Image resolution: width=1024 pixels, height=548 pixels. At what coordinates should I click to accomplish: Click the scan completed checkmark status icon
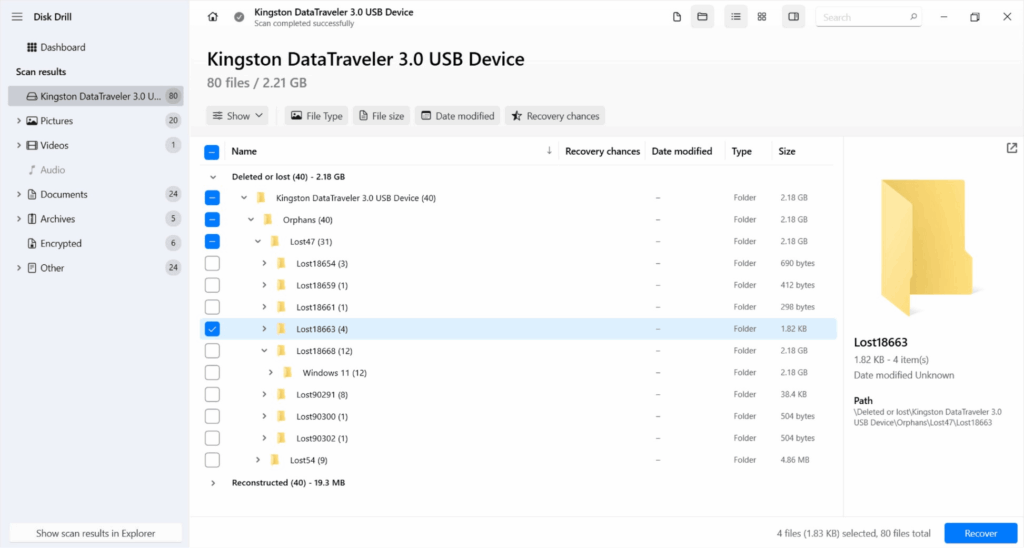point(239,17)
